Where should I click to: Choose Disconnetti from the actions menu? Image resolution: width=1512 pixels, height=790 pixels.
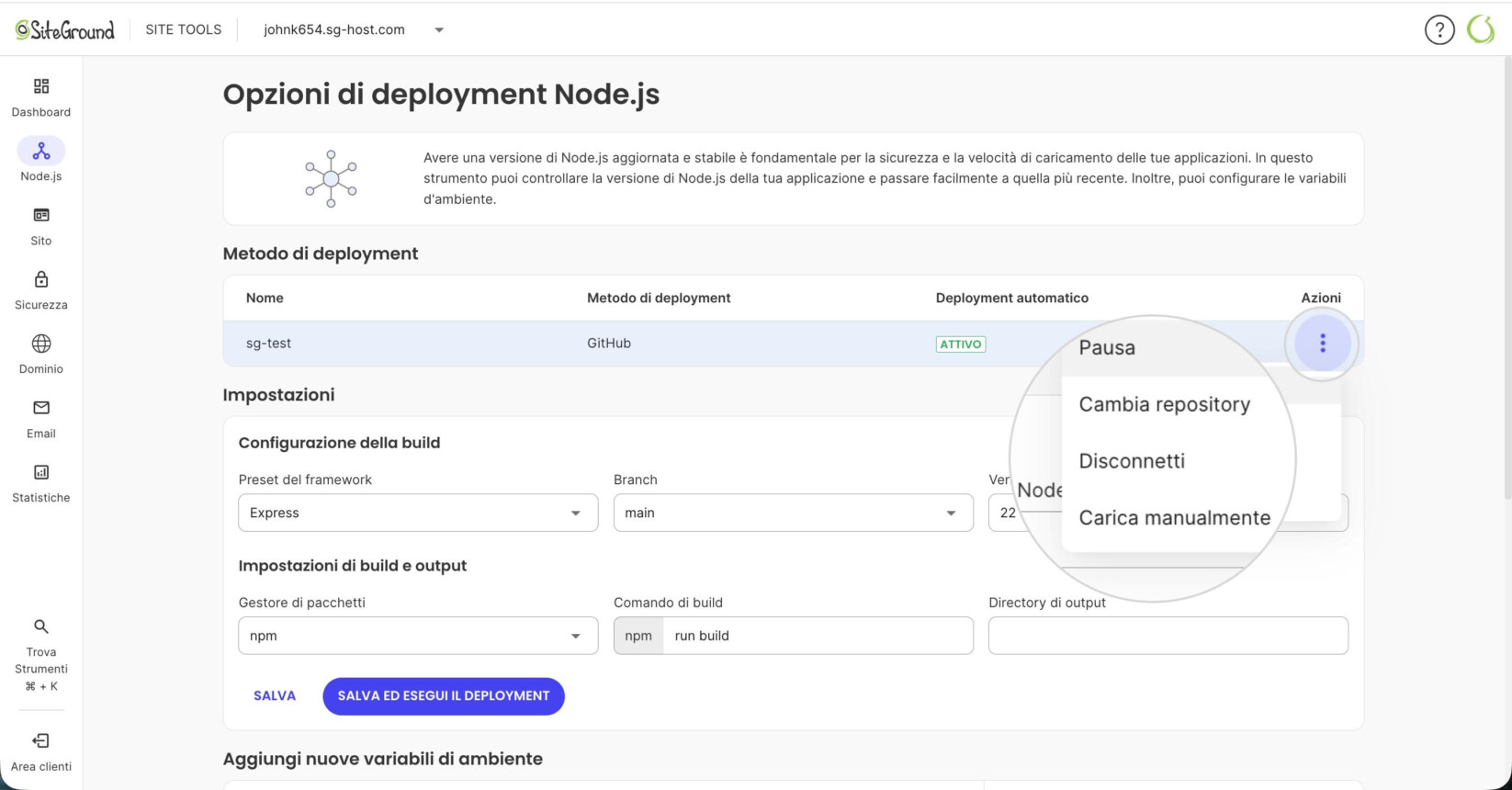tap(1132, 461)
